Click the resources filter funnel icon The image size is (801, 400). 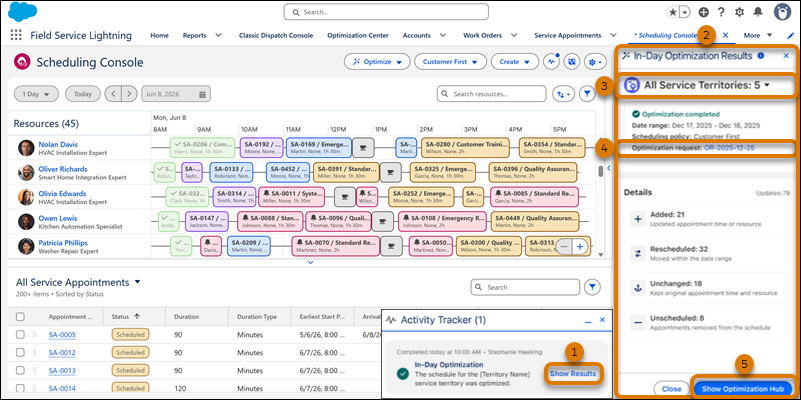587,94
